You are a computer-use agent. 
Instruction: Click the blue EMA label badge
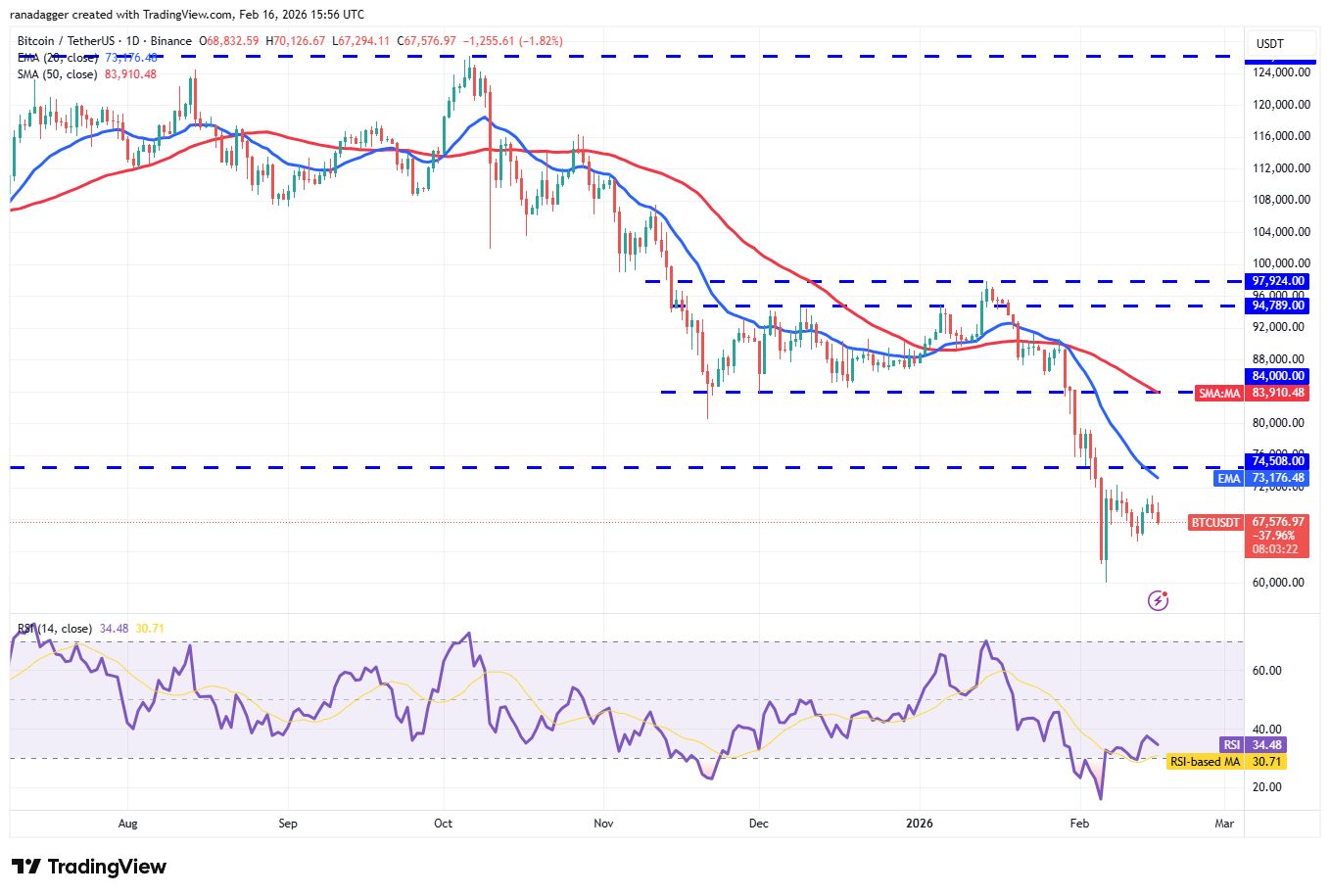coord(1228,479)
